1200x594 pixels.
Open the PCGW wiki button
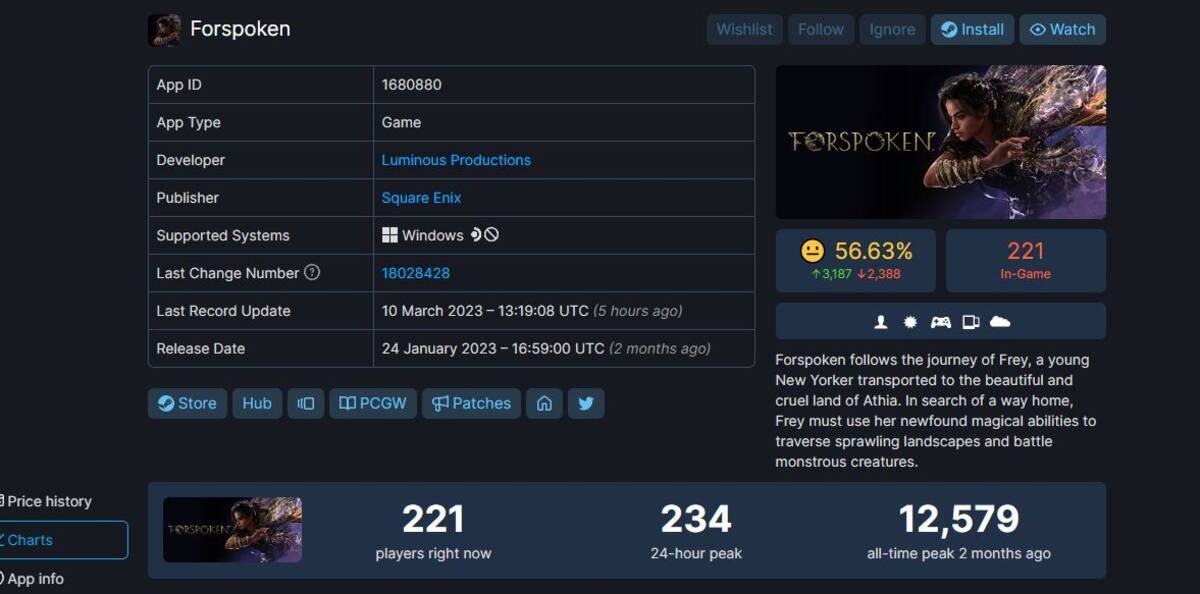373,403
